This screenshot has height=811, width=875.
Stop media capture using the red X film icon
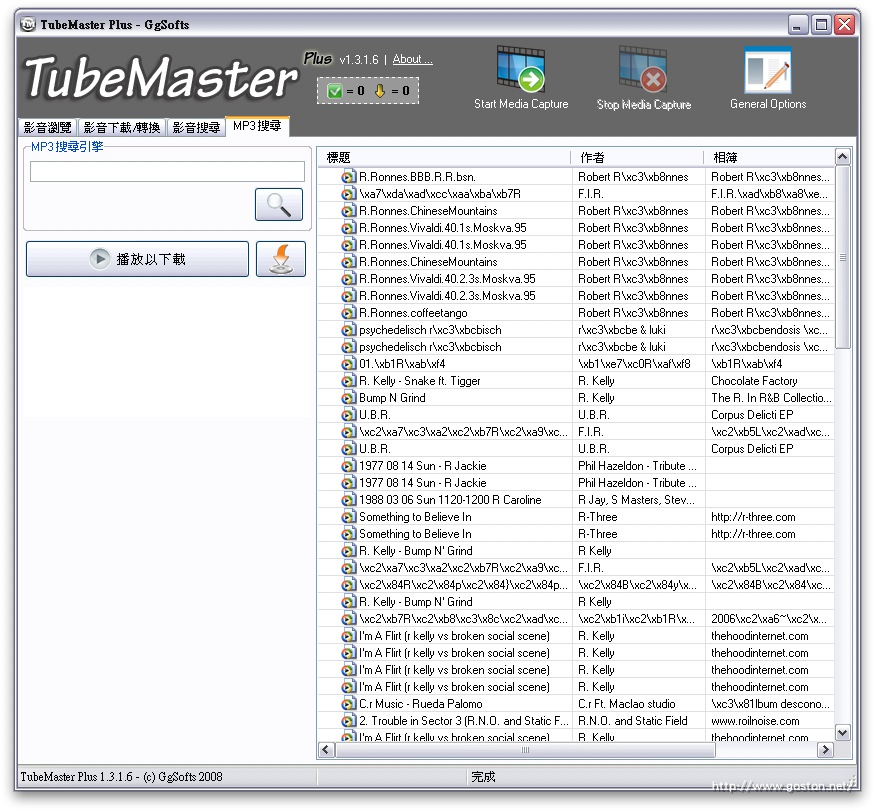click(x=643, y=77)
